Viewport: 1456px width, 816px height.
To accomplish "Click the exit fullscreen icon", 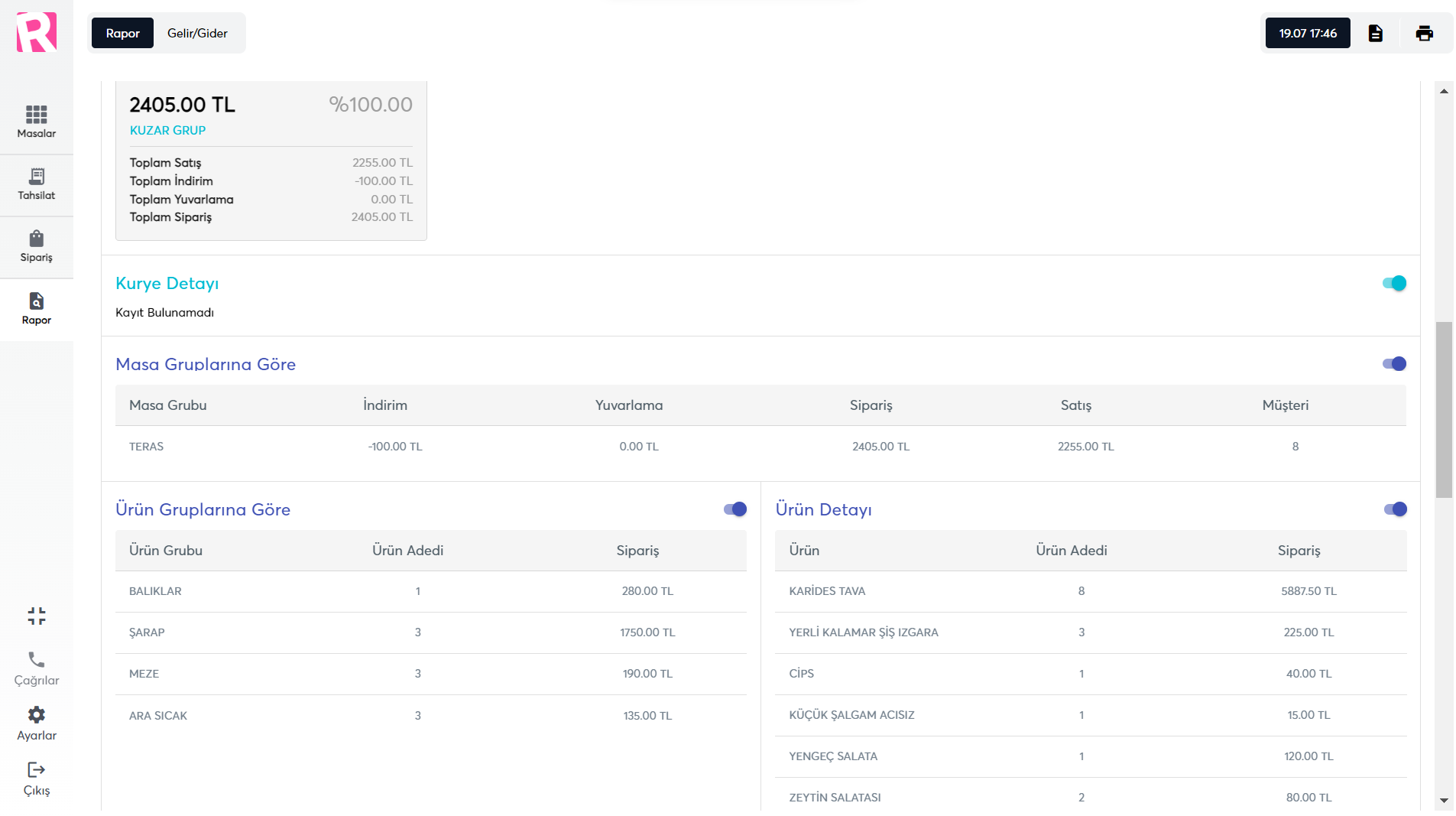I will (36, 616).
